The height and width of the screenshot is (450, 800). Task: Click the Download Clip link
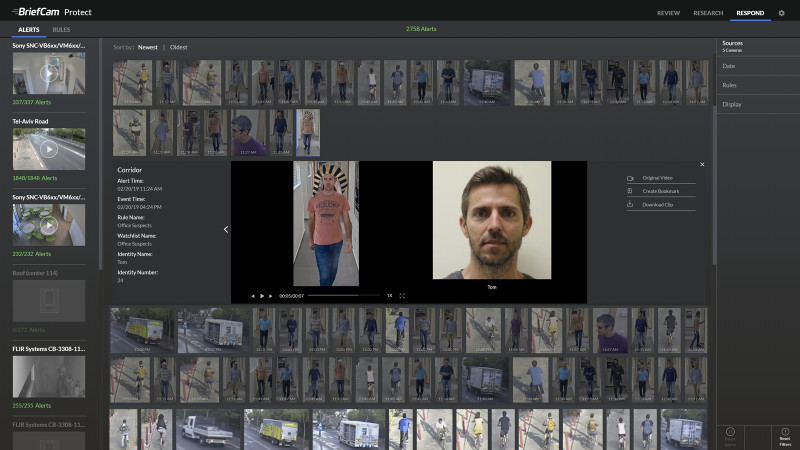coord(658,204)
